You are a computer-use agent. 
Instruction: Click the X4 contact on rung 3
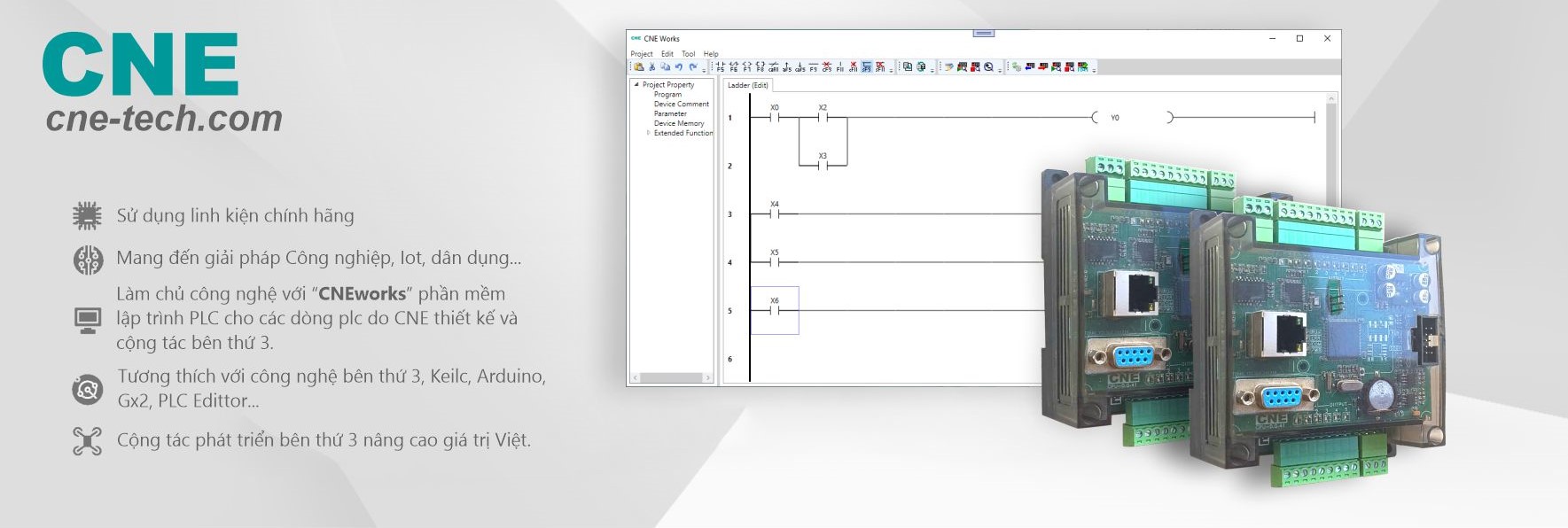774,213
